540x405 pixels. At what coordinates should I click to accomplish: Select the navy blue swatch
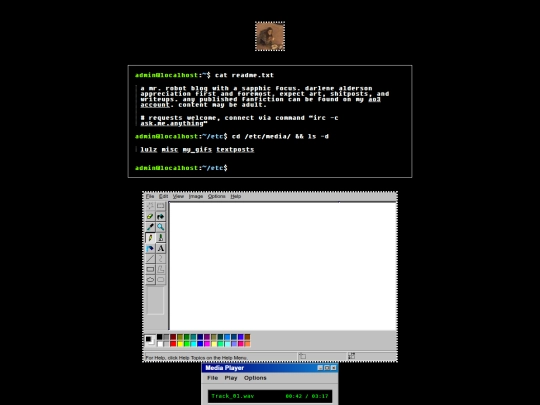[x=200, y=337]
